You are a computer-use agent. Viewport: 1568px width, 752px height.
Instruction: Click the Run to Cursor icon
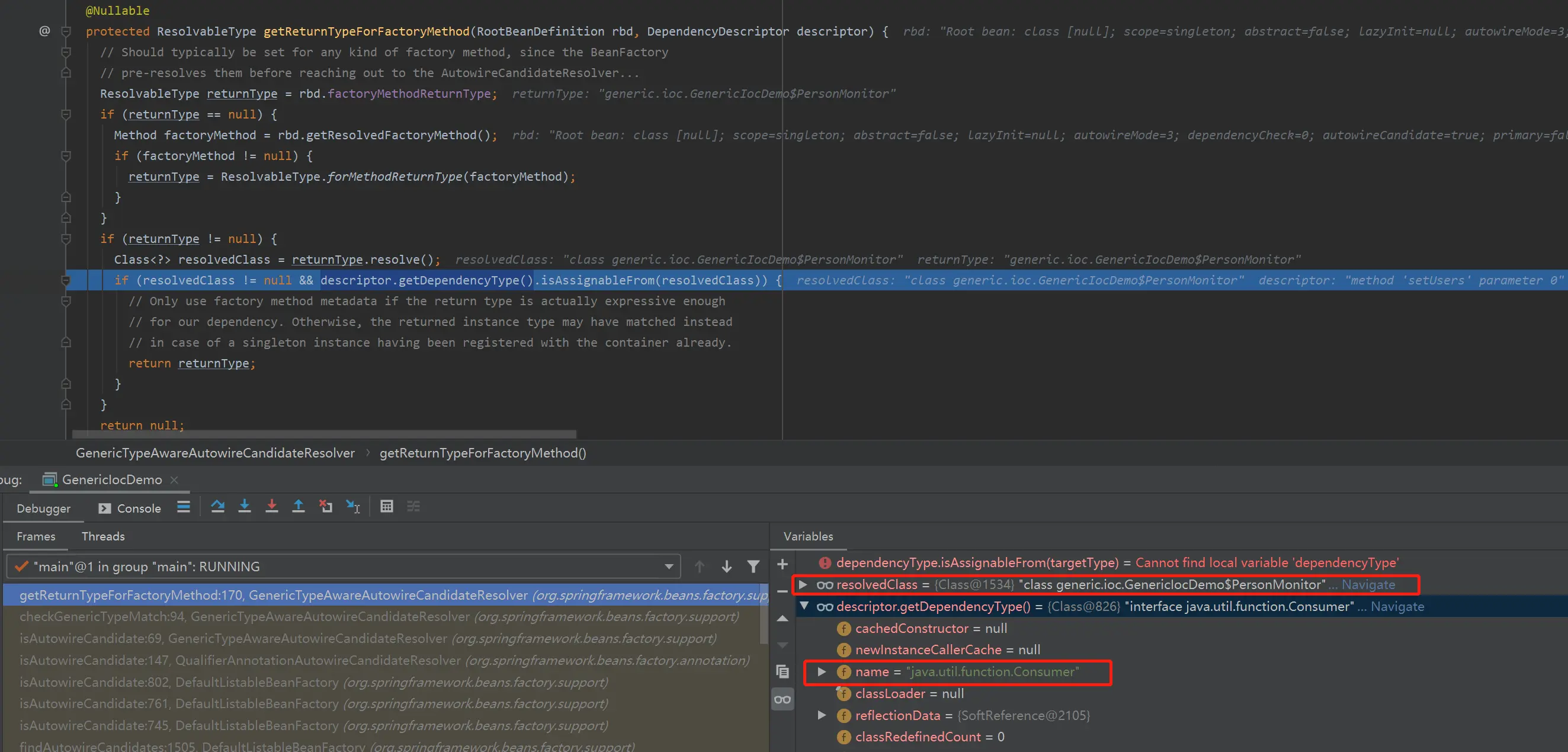(353, 506)
